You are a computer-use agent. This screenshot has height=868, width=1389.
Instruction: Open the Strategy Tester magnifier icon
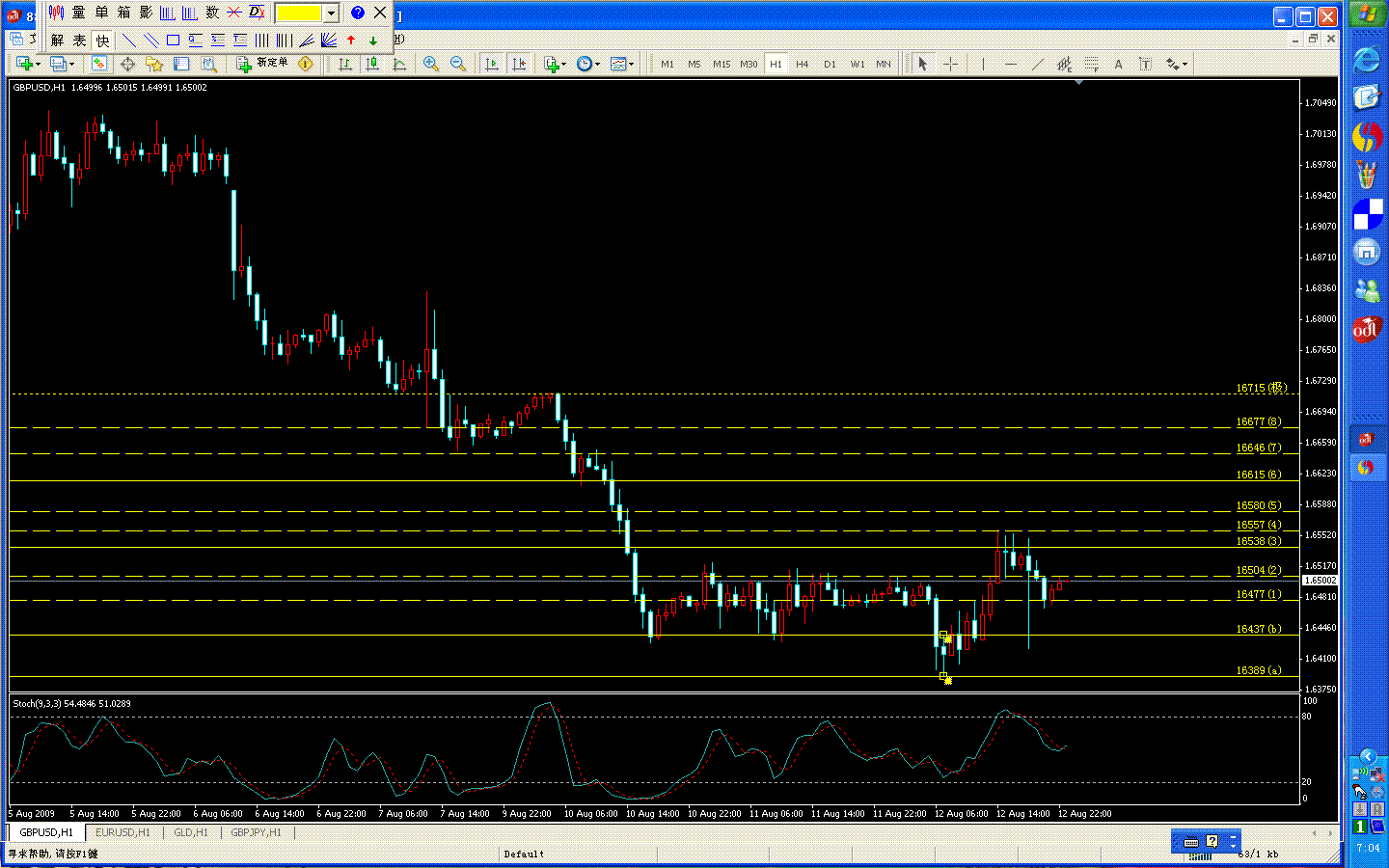(x=208, y=64)
